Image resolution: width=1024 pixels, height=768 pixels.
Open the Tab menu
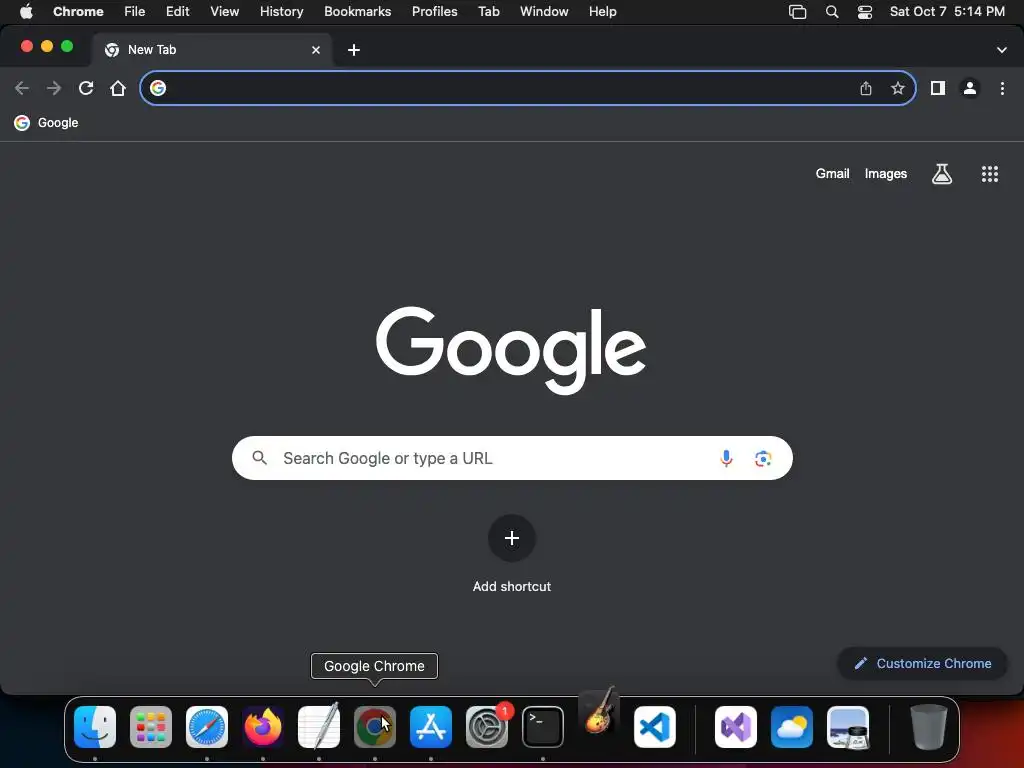[489, 12]
